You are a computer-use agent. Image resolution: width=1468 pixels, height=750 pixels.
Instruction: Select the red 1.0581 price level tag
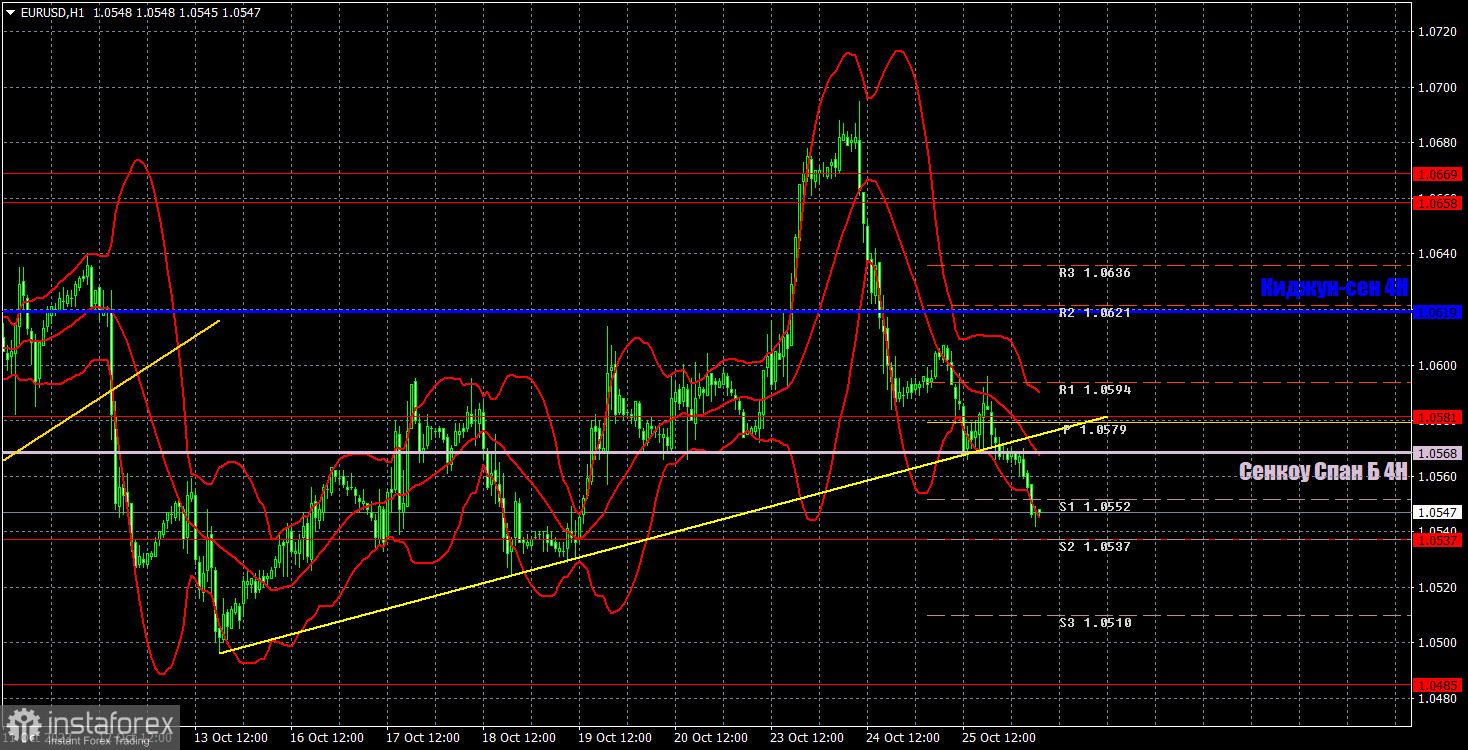click(1439, 416)
